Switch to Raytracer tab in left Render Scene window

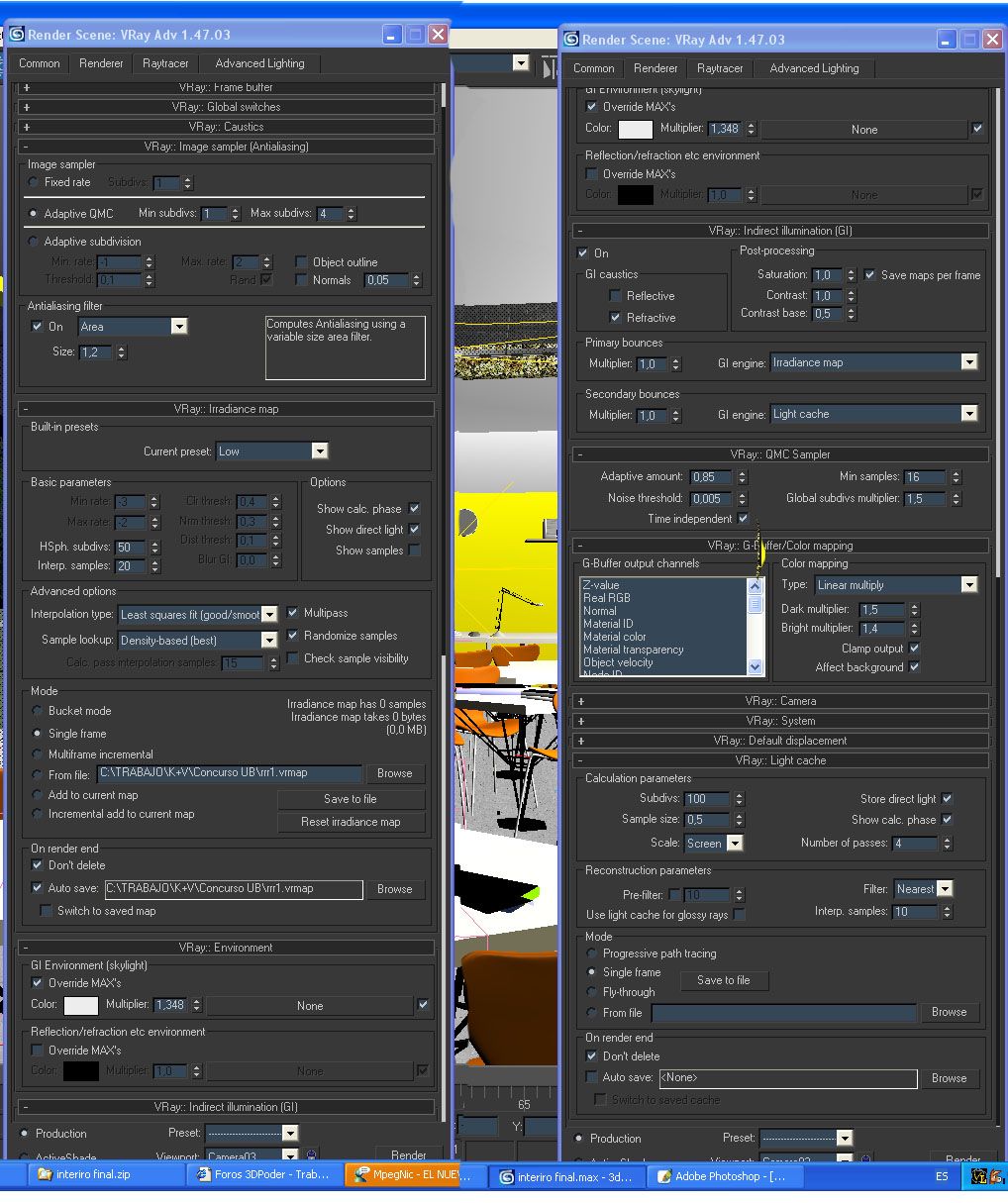[x=165, y=63]
